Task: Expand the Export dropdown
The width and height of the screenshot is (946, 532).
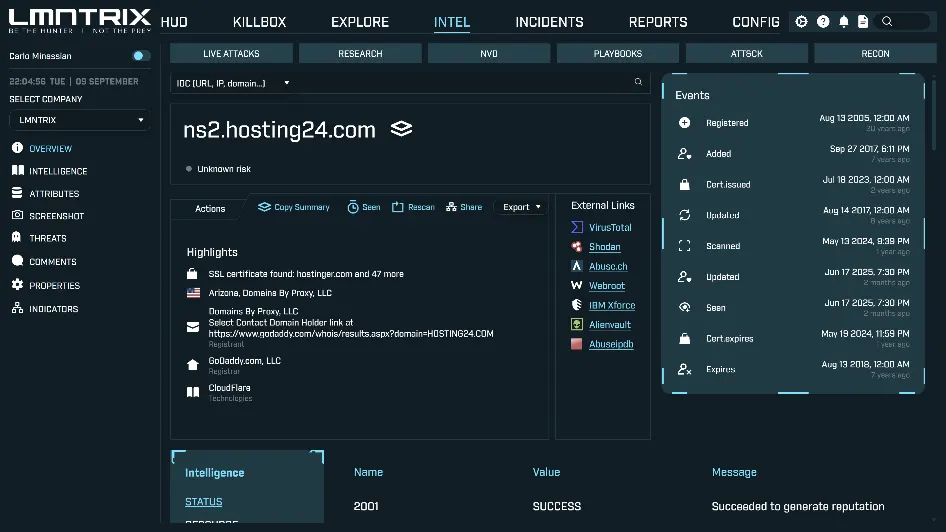Action: (x=521, y=207)
